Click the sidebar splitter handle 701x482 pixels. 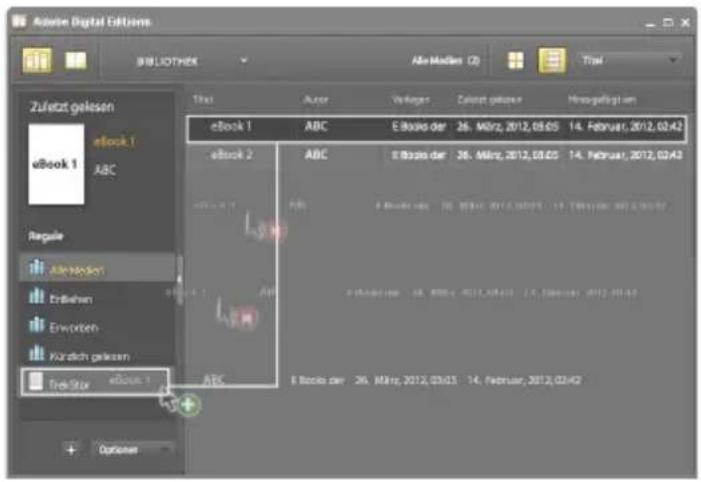[x=179, y=279]
